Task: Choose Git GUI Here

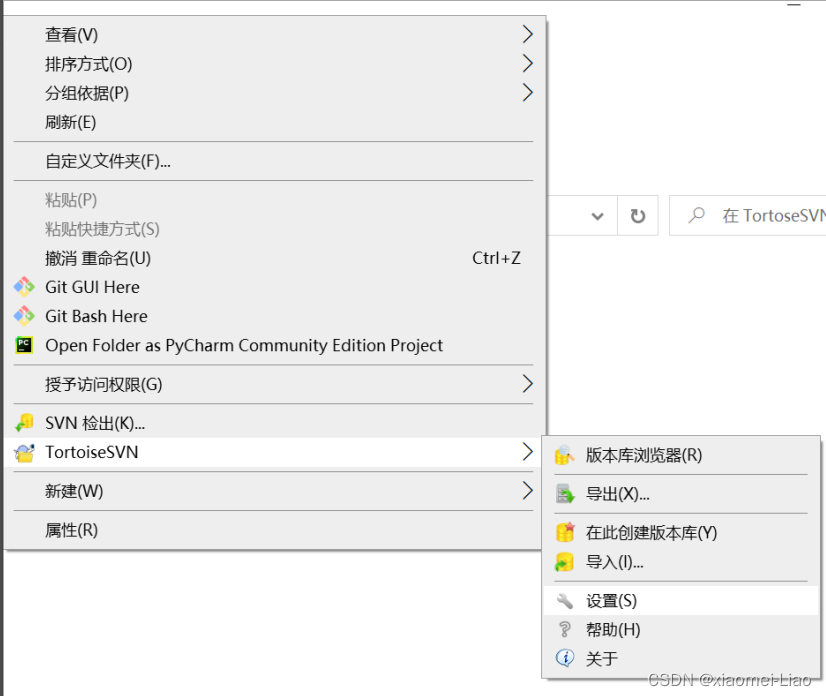Action: (274, 287)
